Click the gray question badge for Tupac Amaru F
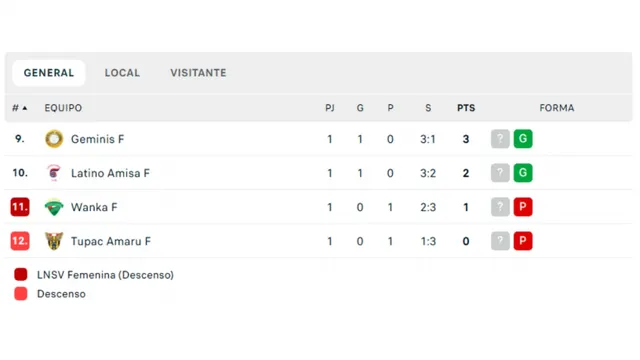This screenshot has height=360, width=640. 500,241
